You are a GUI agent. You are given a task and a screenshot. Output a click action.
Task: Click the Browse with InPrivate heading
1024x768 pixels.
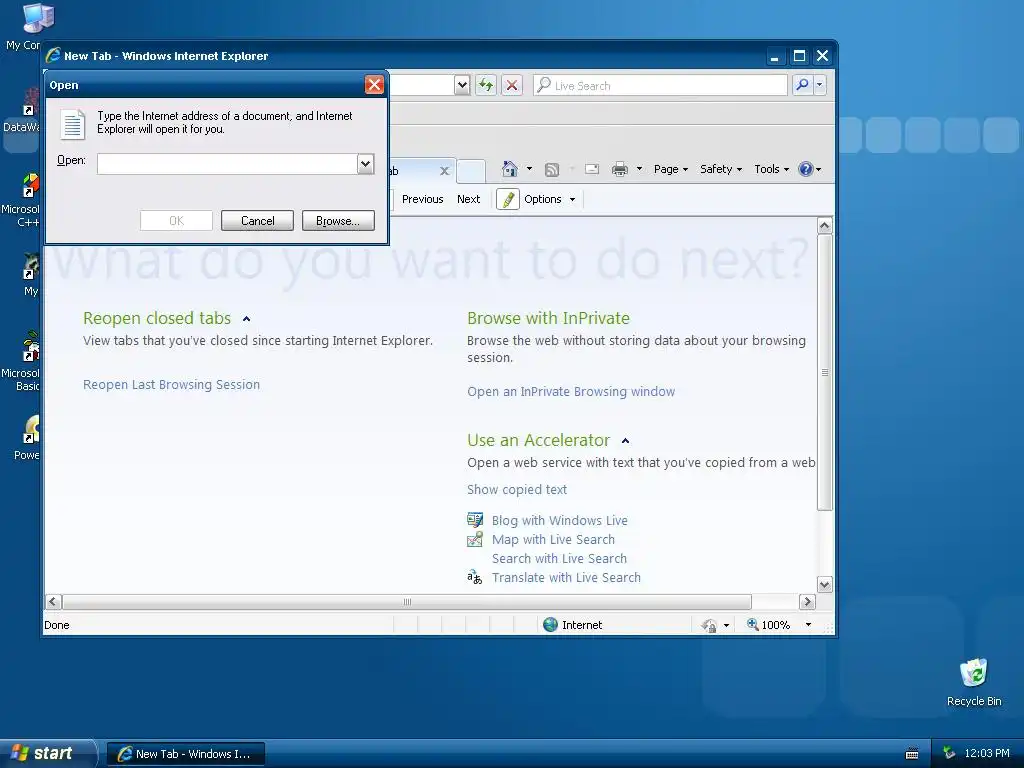pyautogui.click(x=549, y=318)
